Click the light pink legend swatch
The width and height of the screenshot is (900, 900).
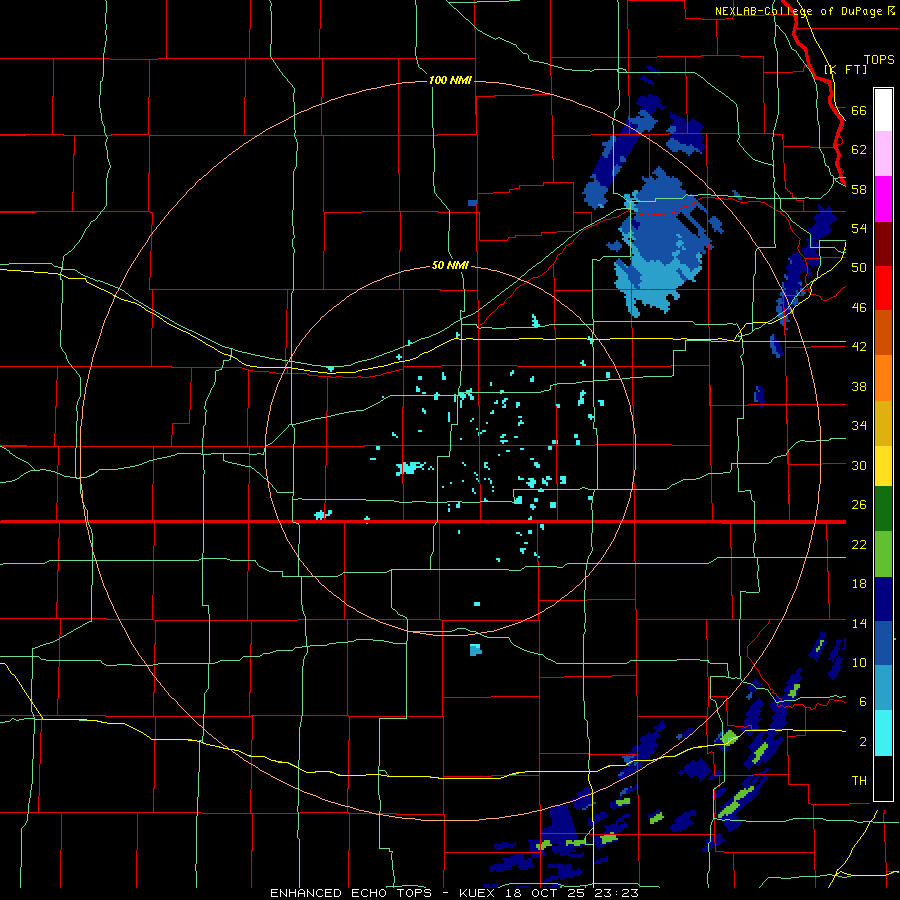tap(883, 154)
